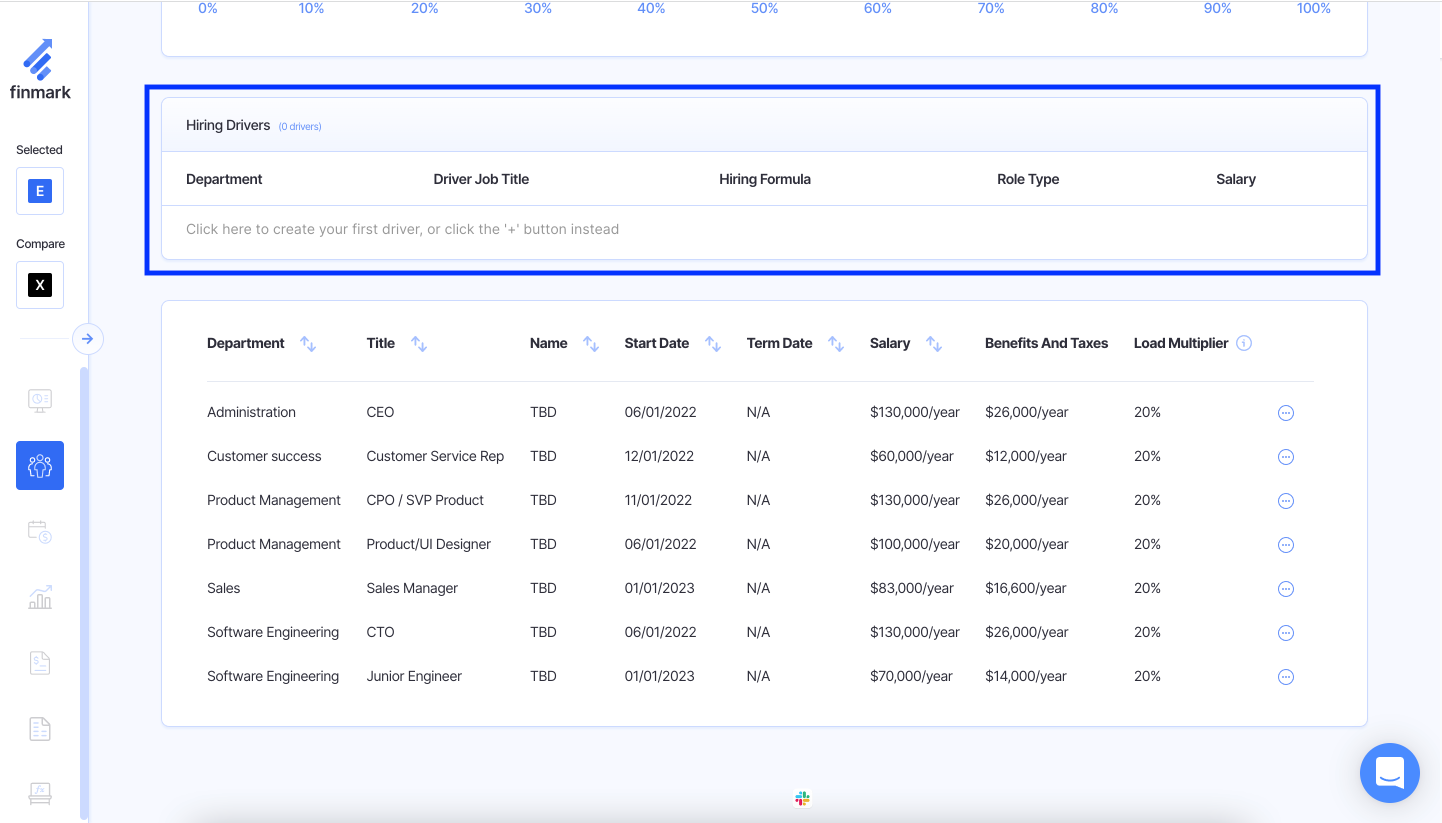Open the calendar with dollar sidebar icon
Image resolution: width=1442 pixels, height=823 pixels.
(x=40, y=531)
